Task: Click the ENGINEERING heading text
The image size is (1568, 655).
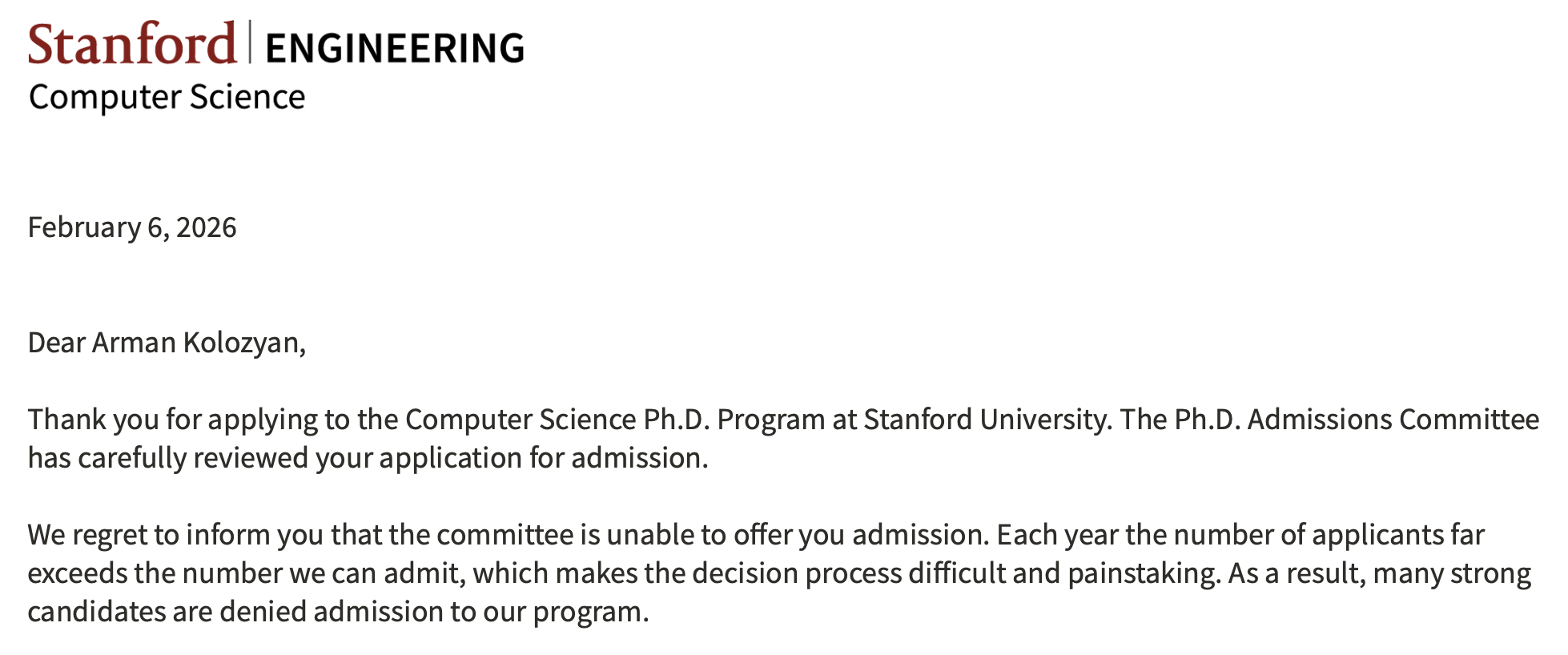Action: click(x=395, y=48)
